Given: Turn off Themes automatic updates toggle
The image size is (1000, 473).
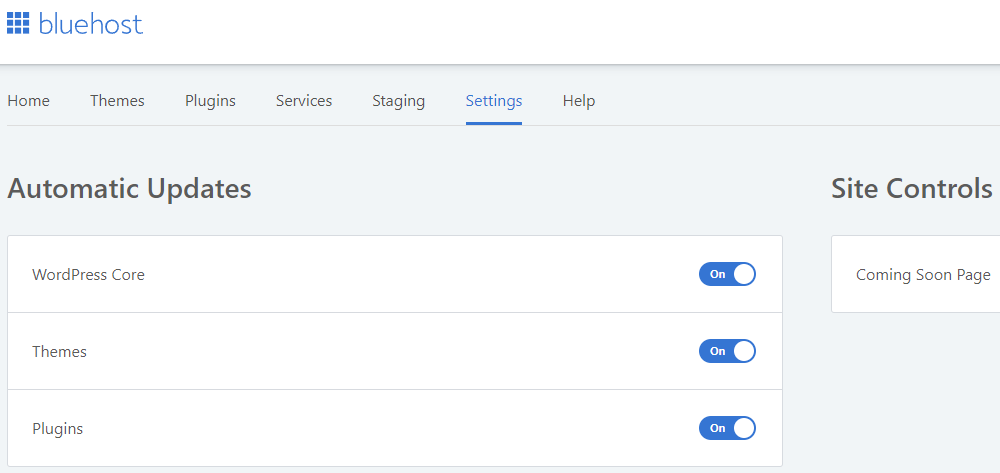Looking at the screenshot, I should (x=728, y=351).
